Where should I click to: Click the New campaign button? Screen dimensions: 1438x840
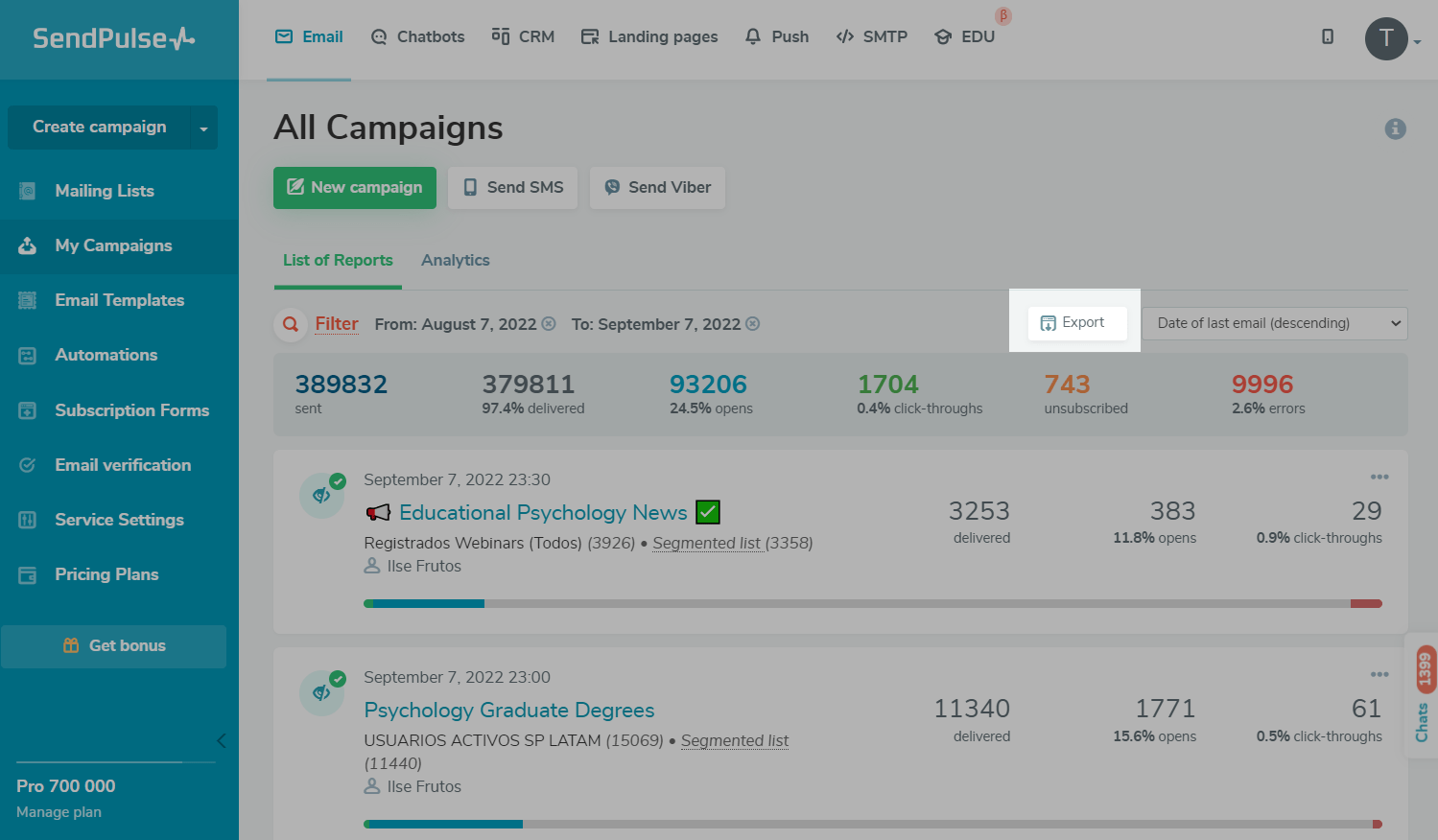[x=355, y=188]
